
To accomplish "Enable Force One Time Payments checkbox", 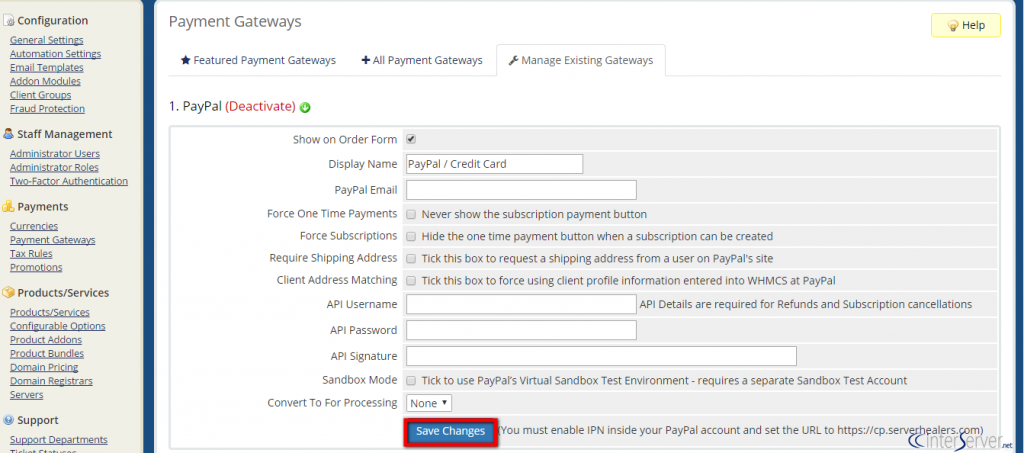I will (411, 214).
